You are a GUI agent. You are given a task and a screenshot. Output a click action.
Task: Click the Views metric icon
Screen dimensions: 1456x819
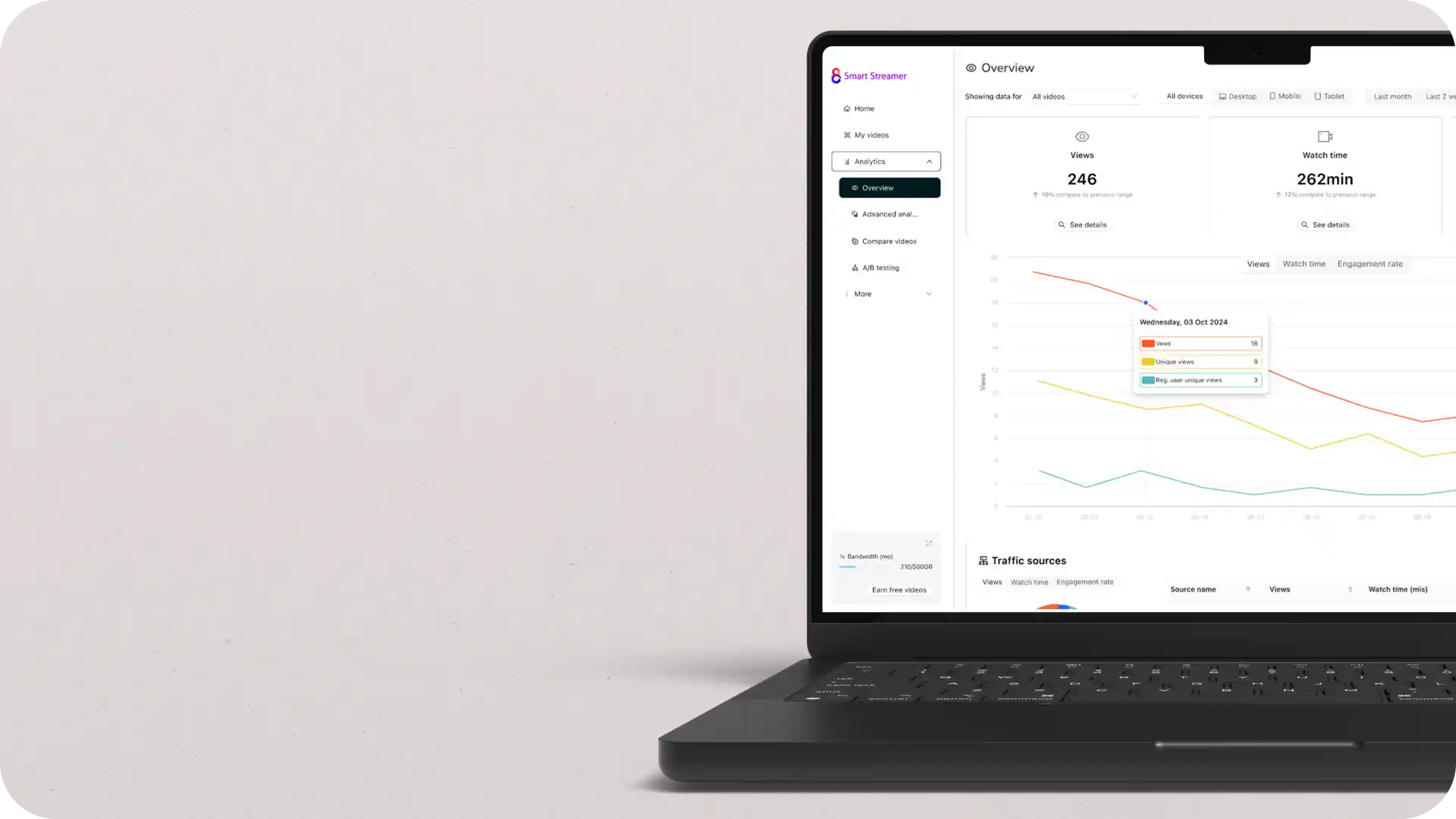[x=1082, y=136]
